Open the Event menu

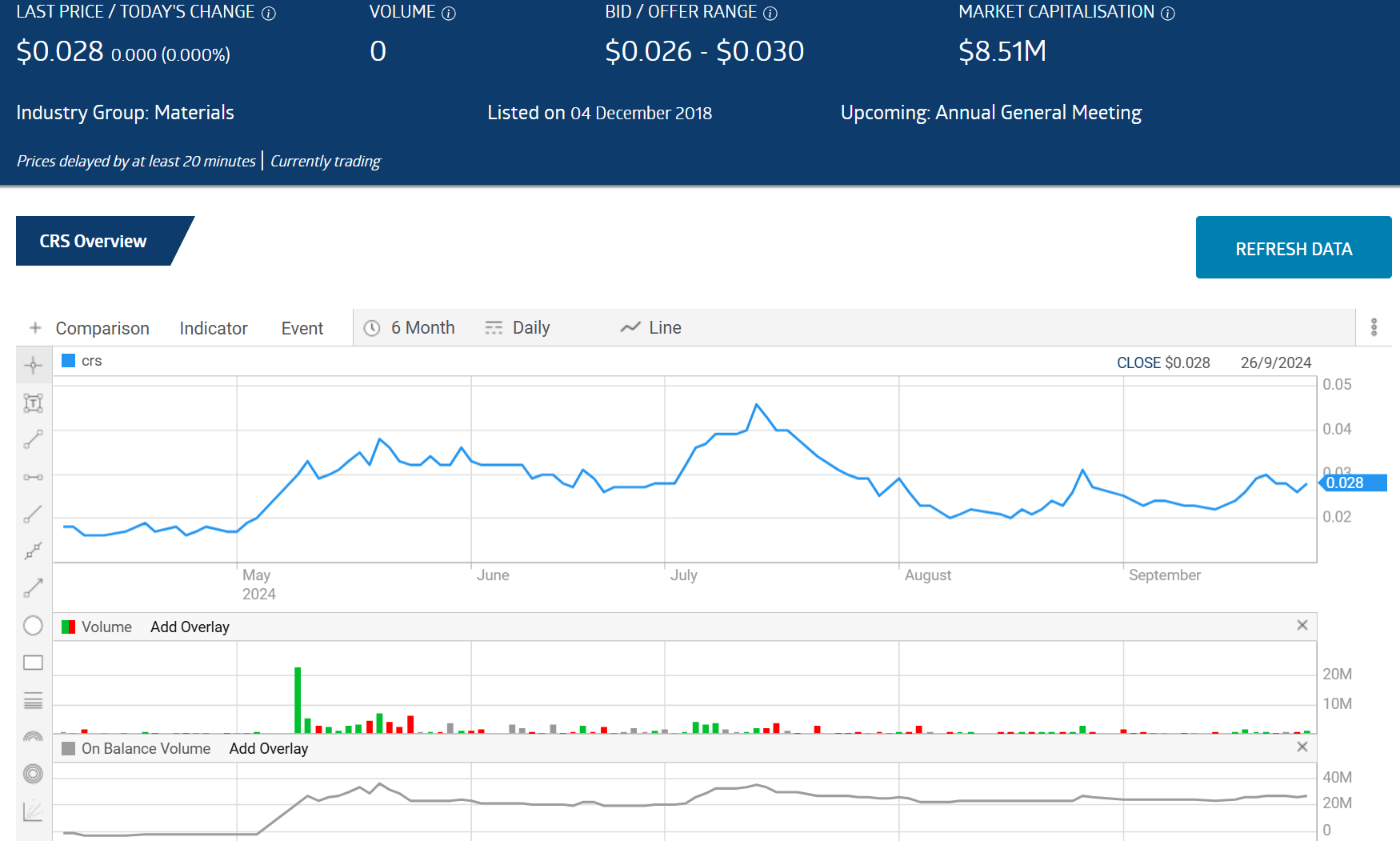(302, 328)
